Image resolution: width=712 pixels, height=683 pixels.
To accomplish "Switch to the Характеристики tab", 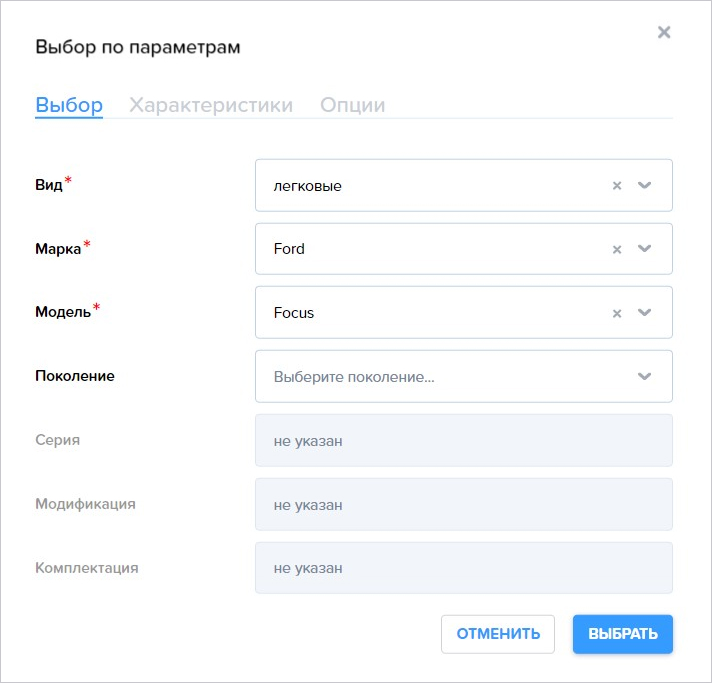I will (211, 105).
